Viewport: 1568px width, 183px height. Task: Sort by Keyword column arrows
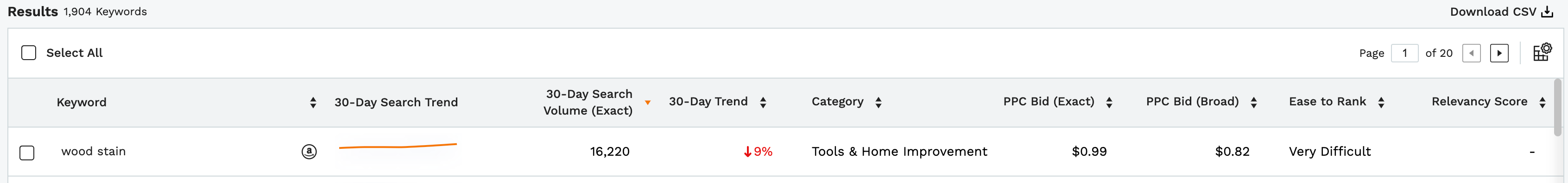coord(313,103)
